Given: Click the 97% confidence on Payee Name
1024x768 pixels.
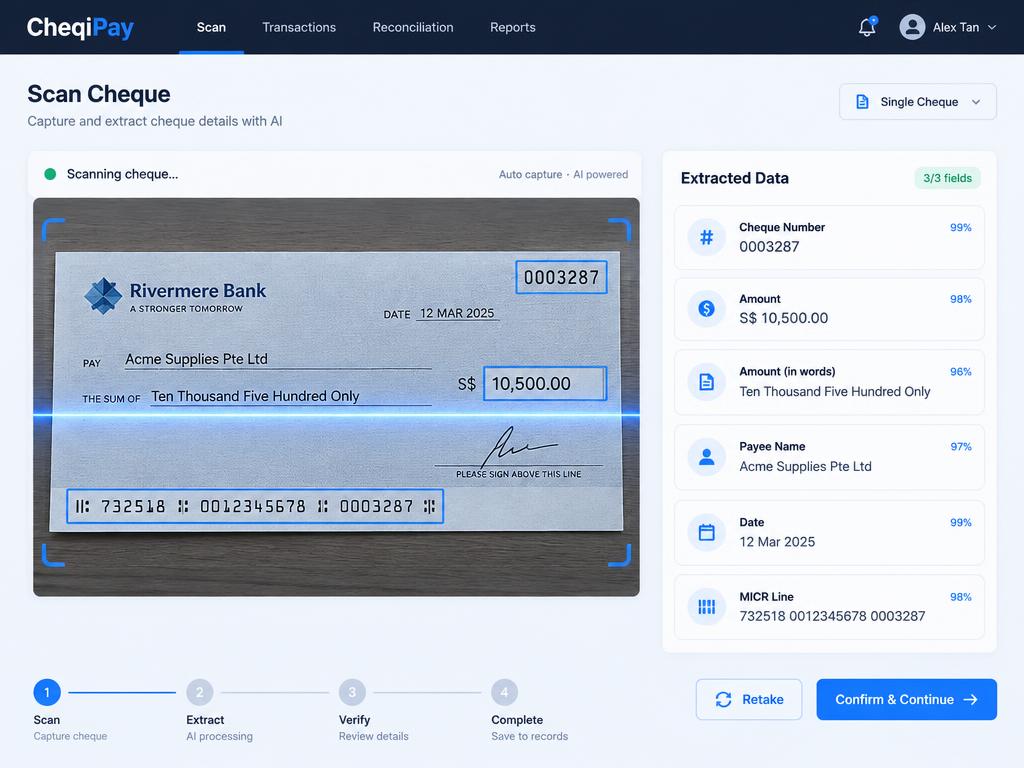Looking at the screenshot, I should (961, 447).
